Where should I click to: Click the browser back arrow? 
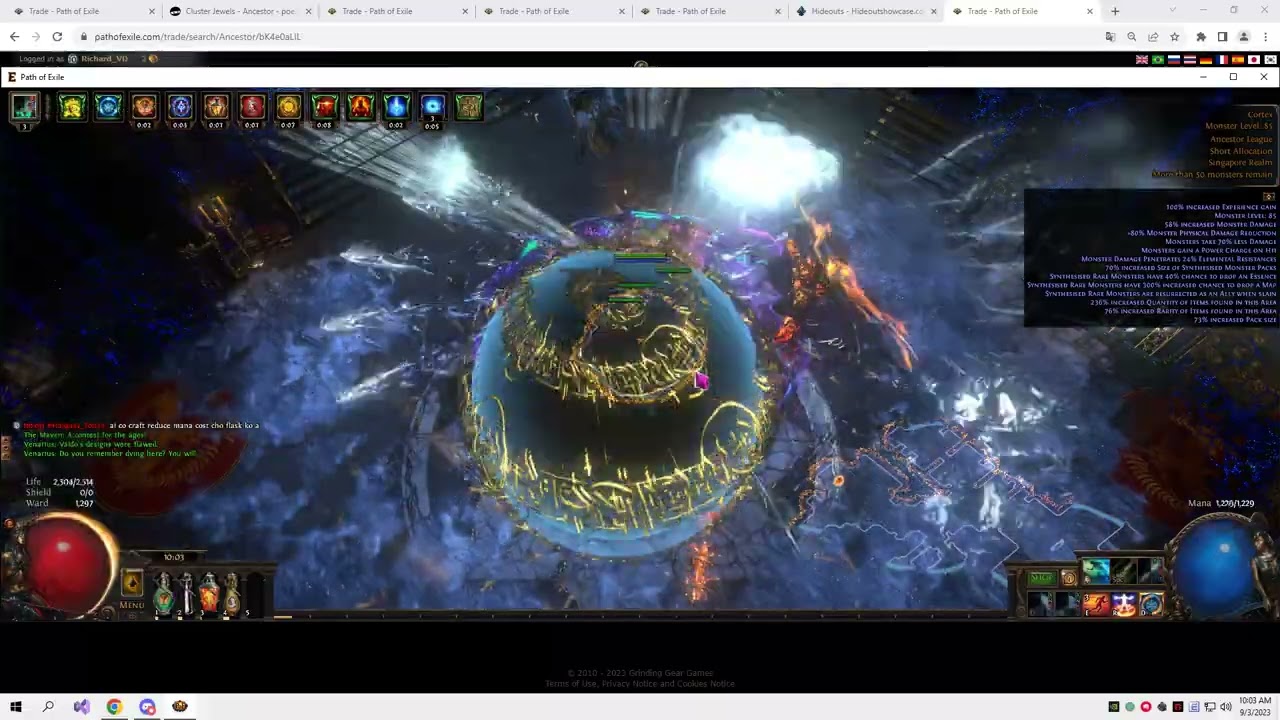[x=14, y=37]
